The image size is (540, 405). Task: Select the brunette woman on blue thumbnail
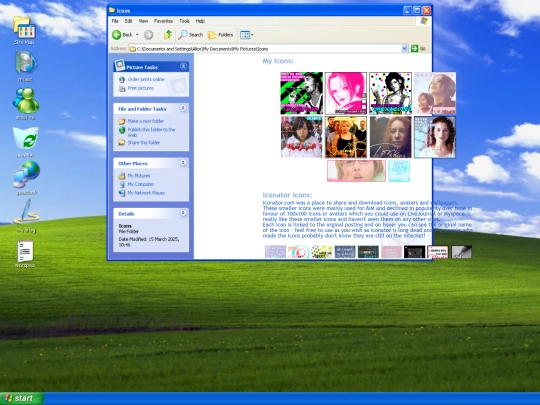pyautogui.click(x=435, y=137)
